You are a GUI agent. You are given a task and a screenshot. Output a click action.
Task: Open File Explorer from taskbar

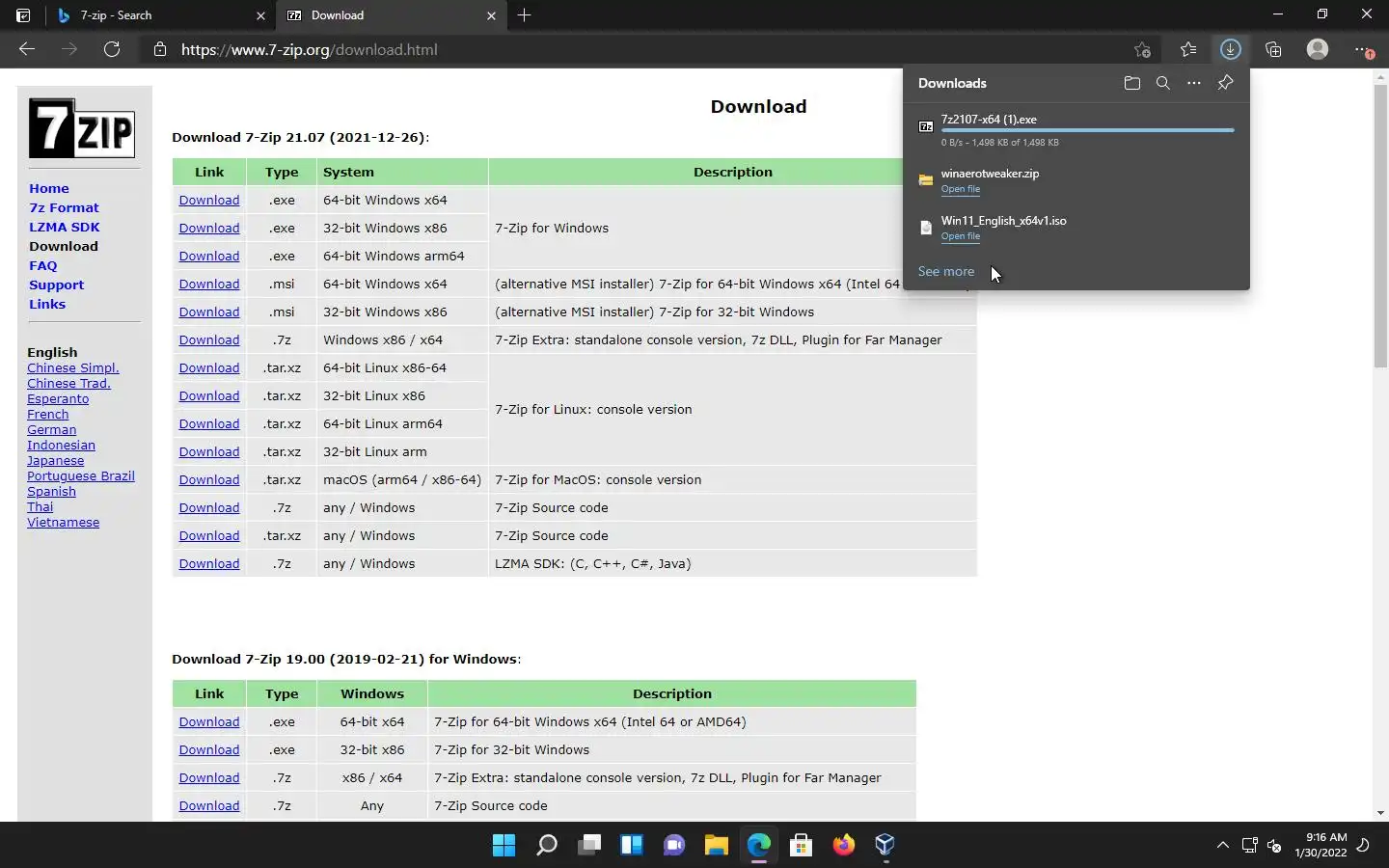tap(716, 846)
